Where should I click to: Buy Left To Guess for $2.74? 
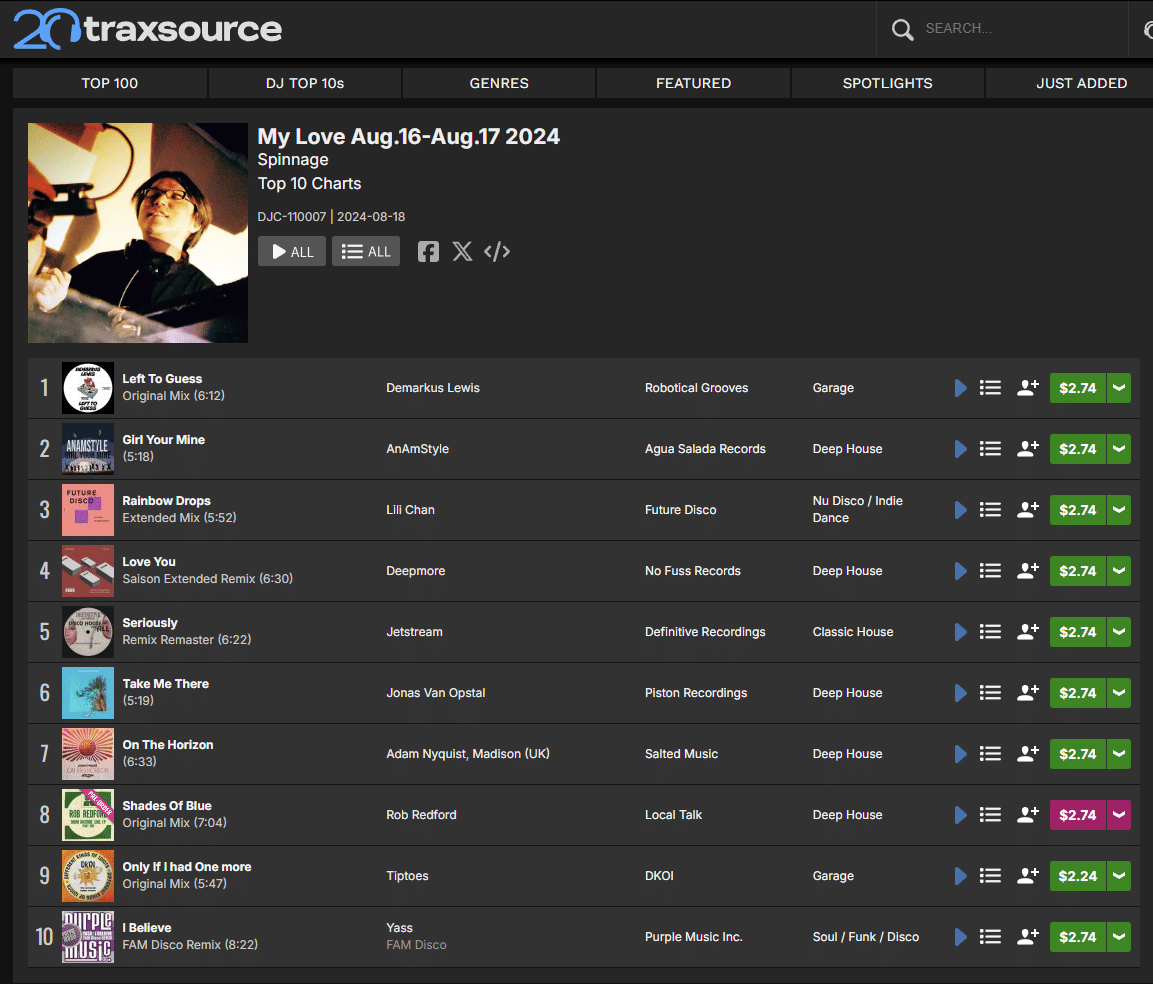[x=1078, y=388]
